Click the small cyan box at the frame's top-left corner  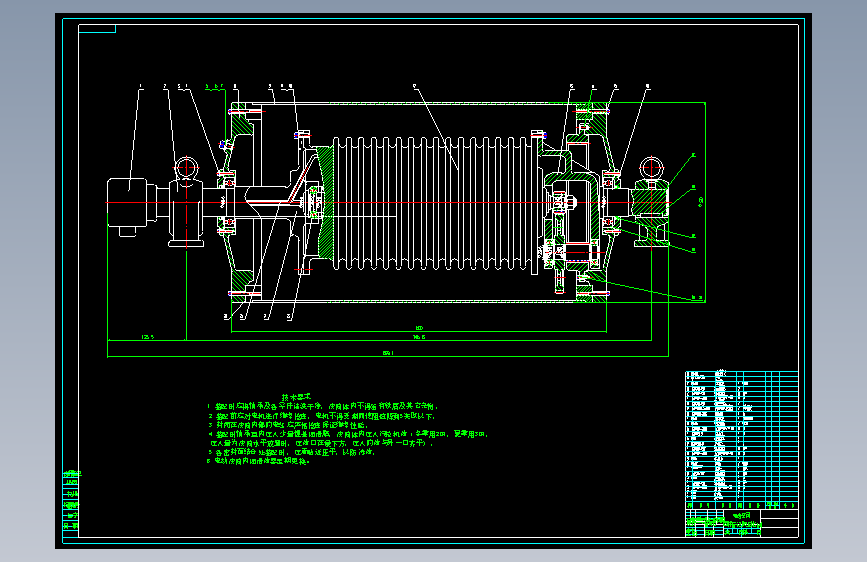click(97, 29)
